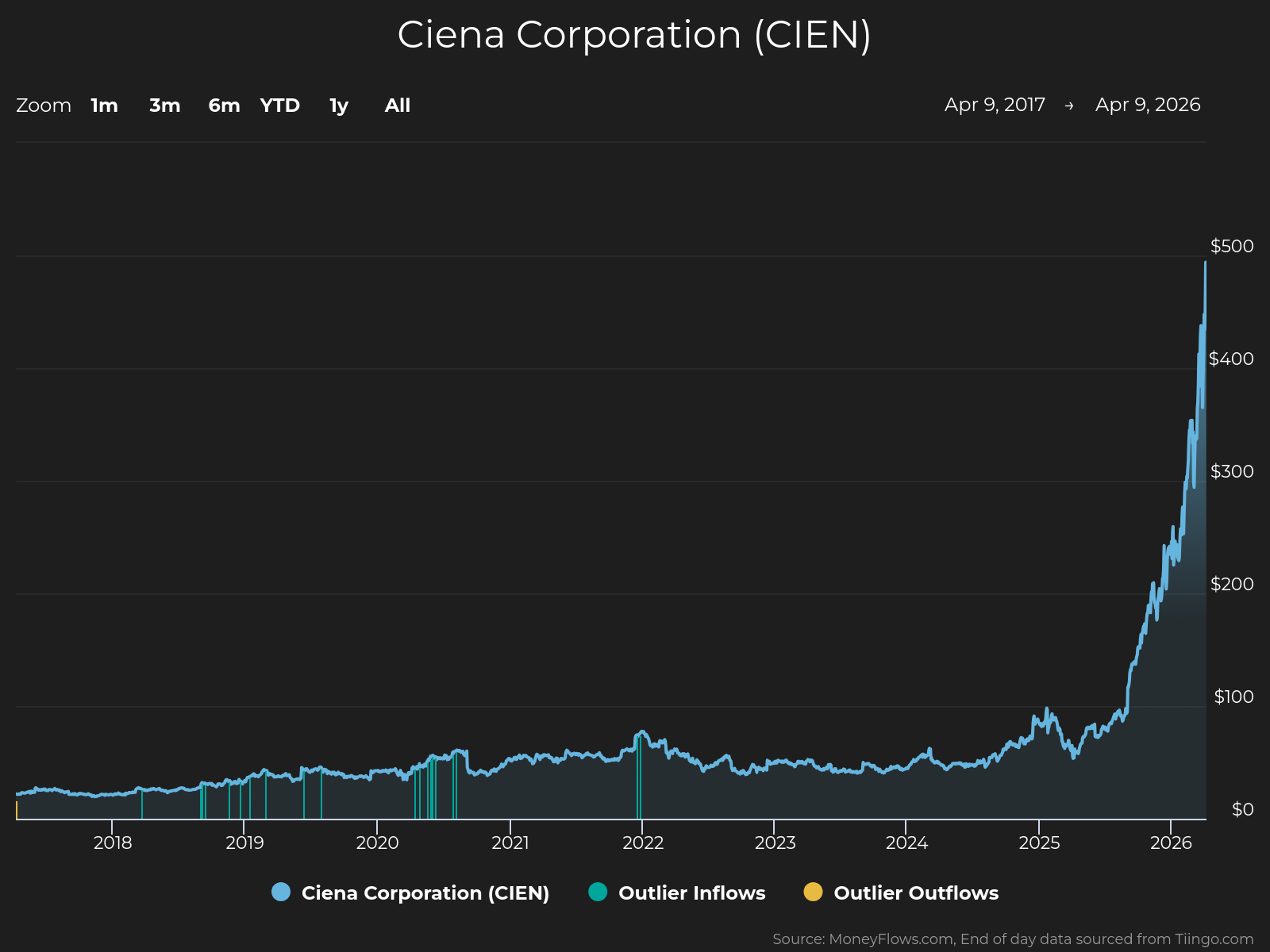Image resolution: width=1270 pixels, height=952 pixels.
Task: Click the 2018 x-axis label
Action: point(113,843)
